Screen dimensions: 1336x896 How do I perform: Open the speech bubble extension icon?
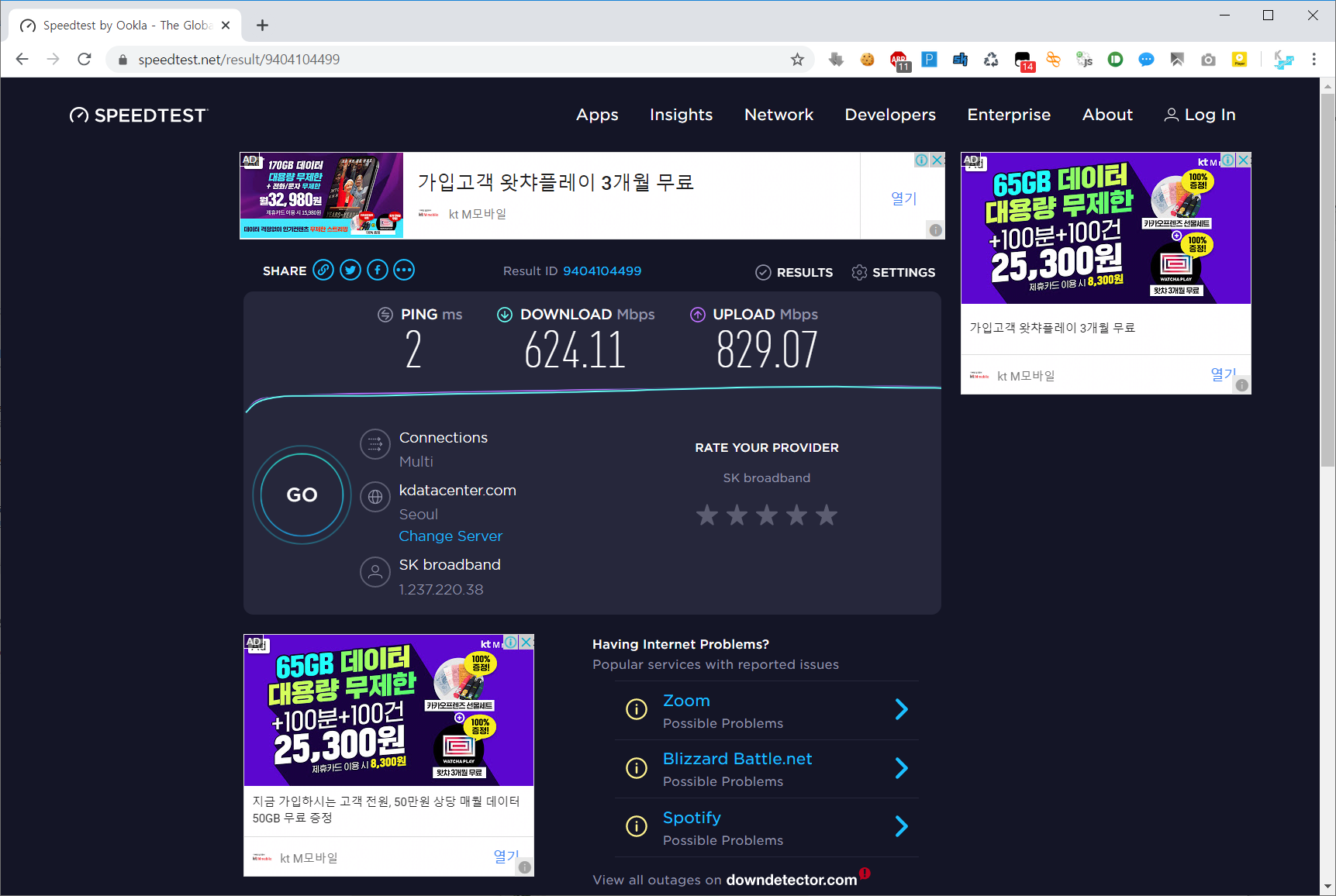coord(1146,60)
